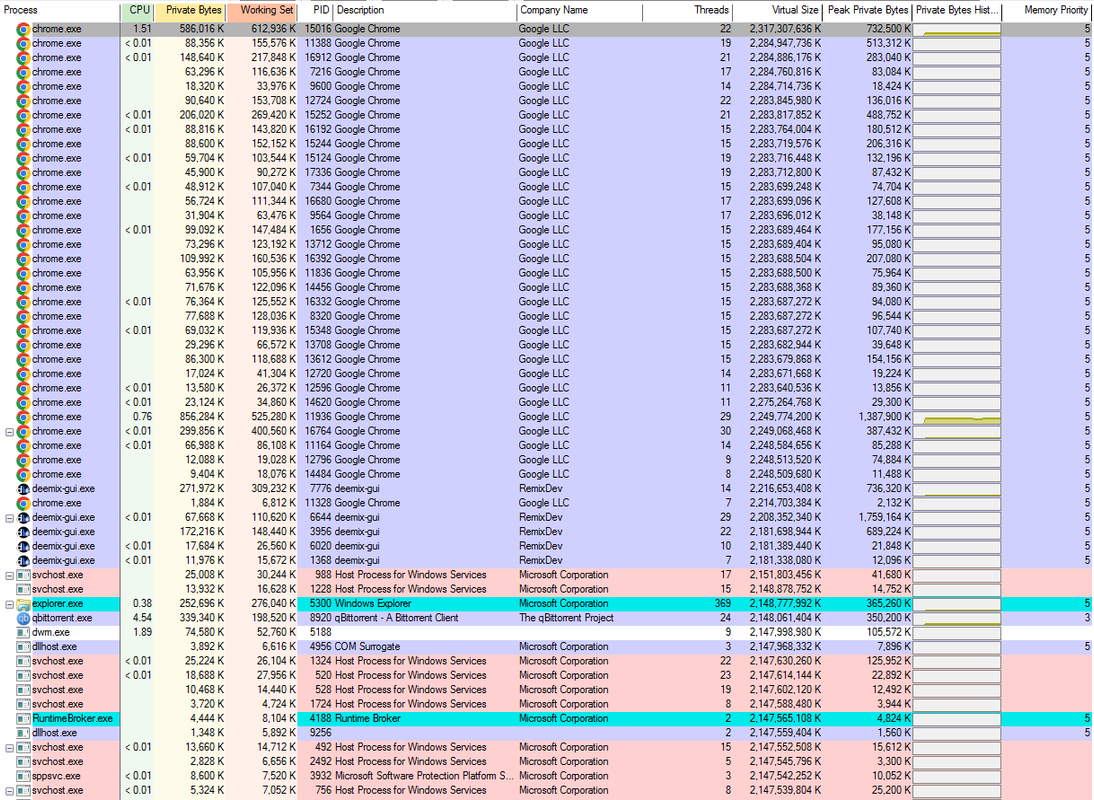Image resolution: width=1094 pixels, height=800 pixels.
Task: Click the Chrome icon for PID 15016 row
Action: click(23, 29)
